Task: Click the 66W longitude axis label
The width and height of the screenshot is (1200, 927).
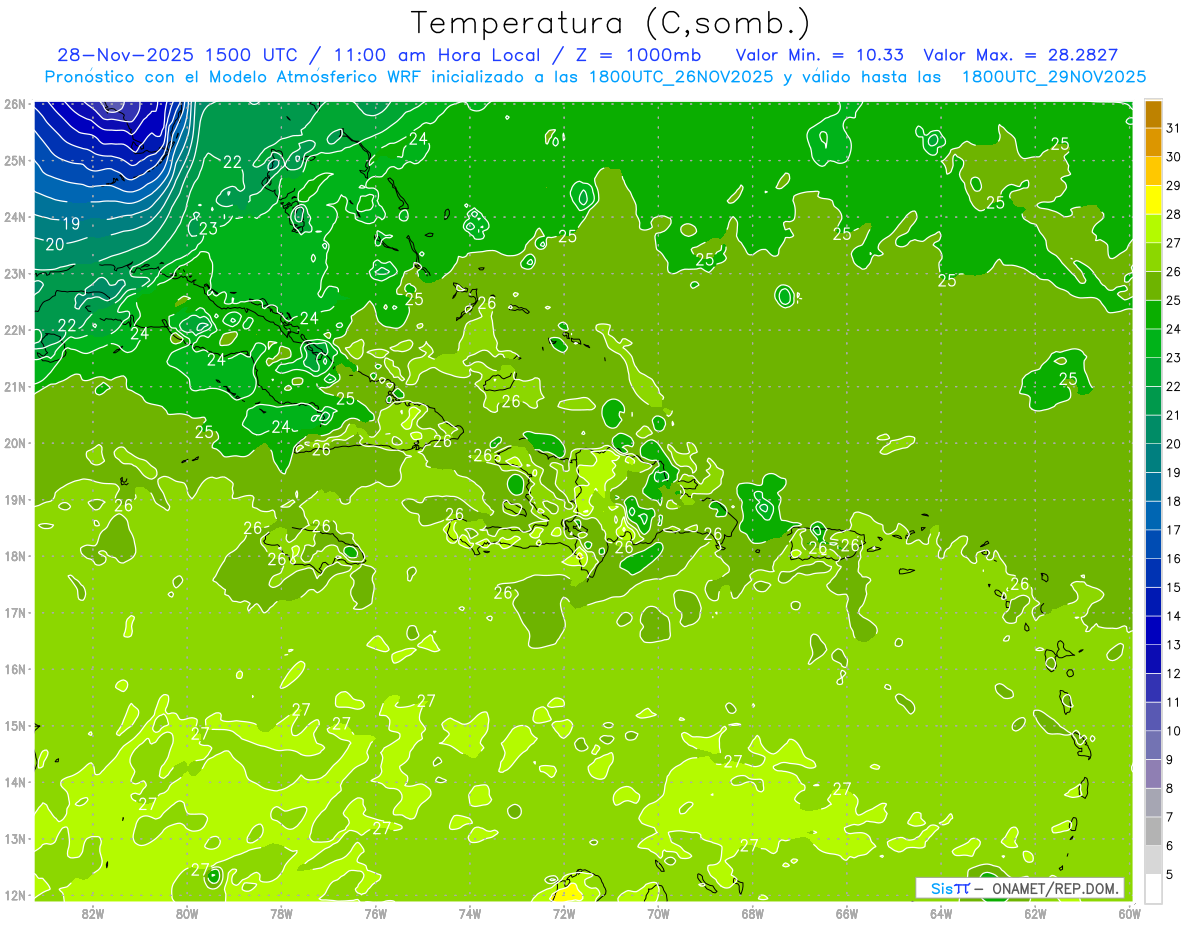Action: coord(847,912)
